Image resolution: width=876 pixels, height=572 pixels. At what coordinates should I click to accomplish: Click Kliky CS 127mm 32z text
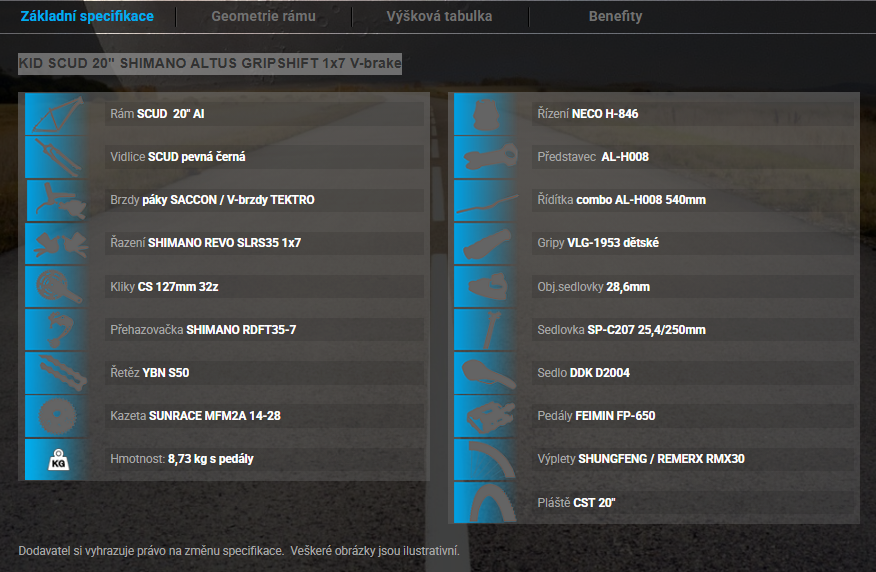[x=164, y=287]
